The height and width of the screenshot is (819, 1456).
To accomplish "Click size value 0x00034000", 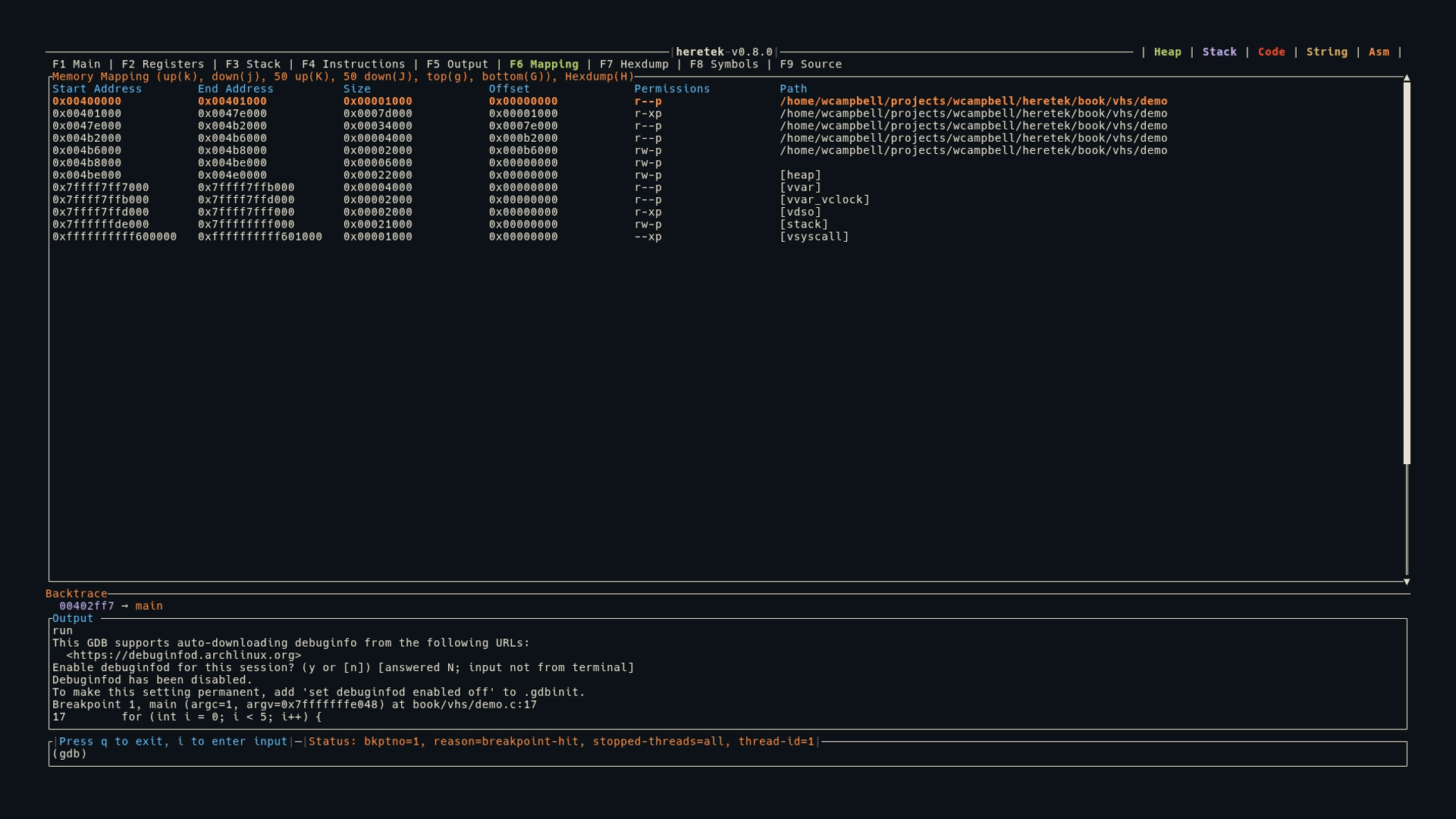I will click(x=378, y=126).
